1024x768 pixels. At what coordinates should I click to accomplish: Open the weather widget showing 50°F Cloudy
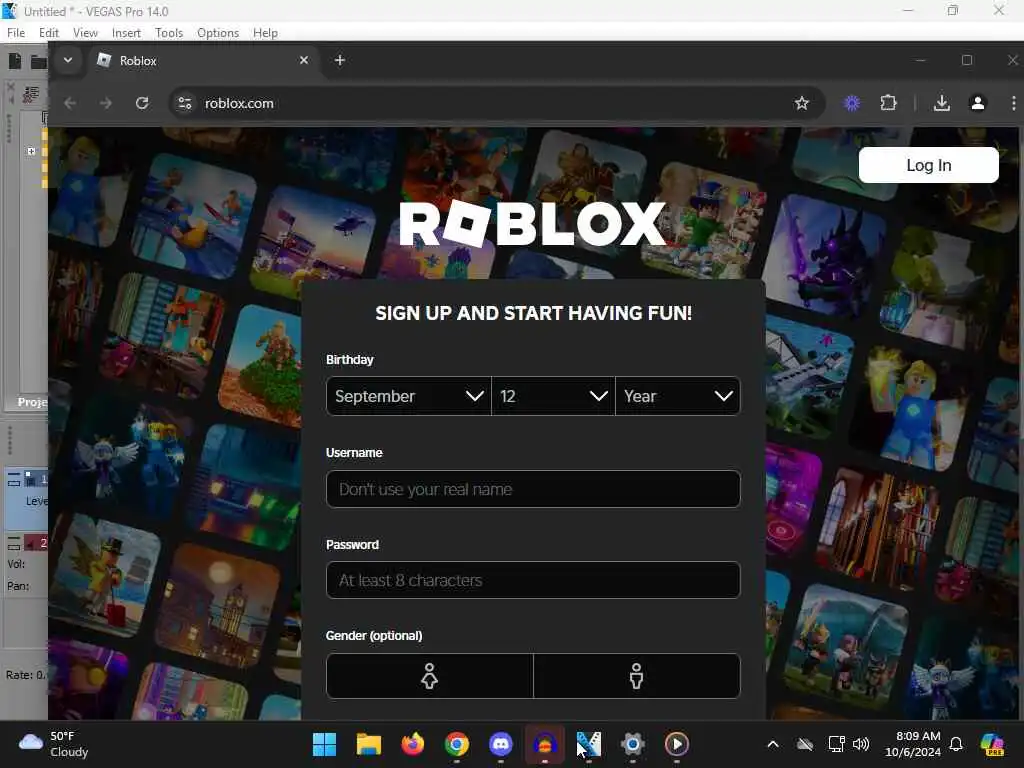point(54,744)
